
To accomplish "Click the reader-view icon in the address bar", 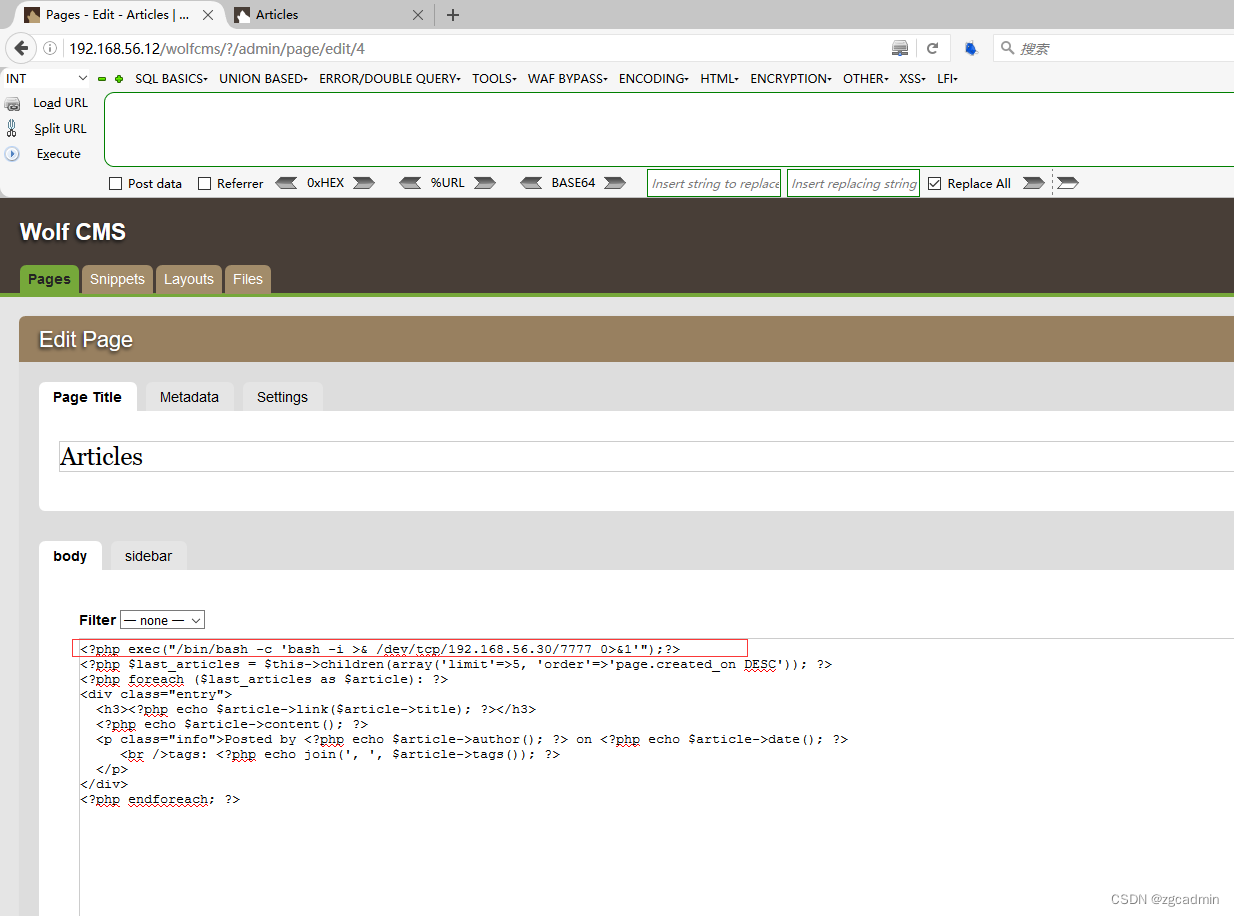I will (x=900, y=48).
